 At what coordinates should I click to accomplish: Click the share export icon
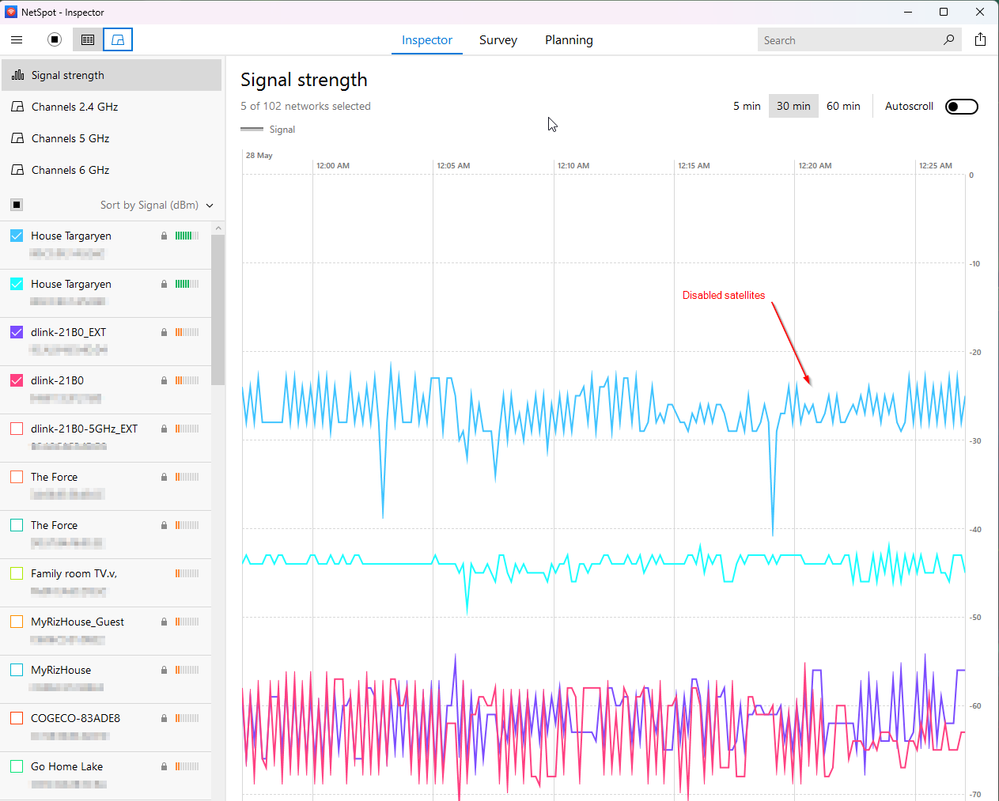980,40
